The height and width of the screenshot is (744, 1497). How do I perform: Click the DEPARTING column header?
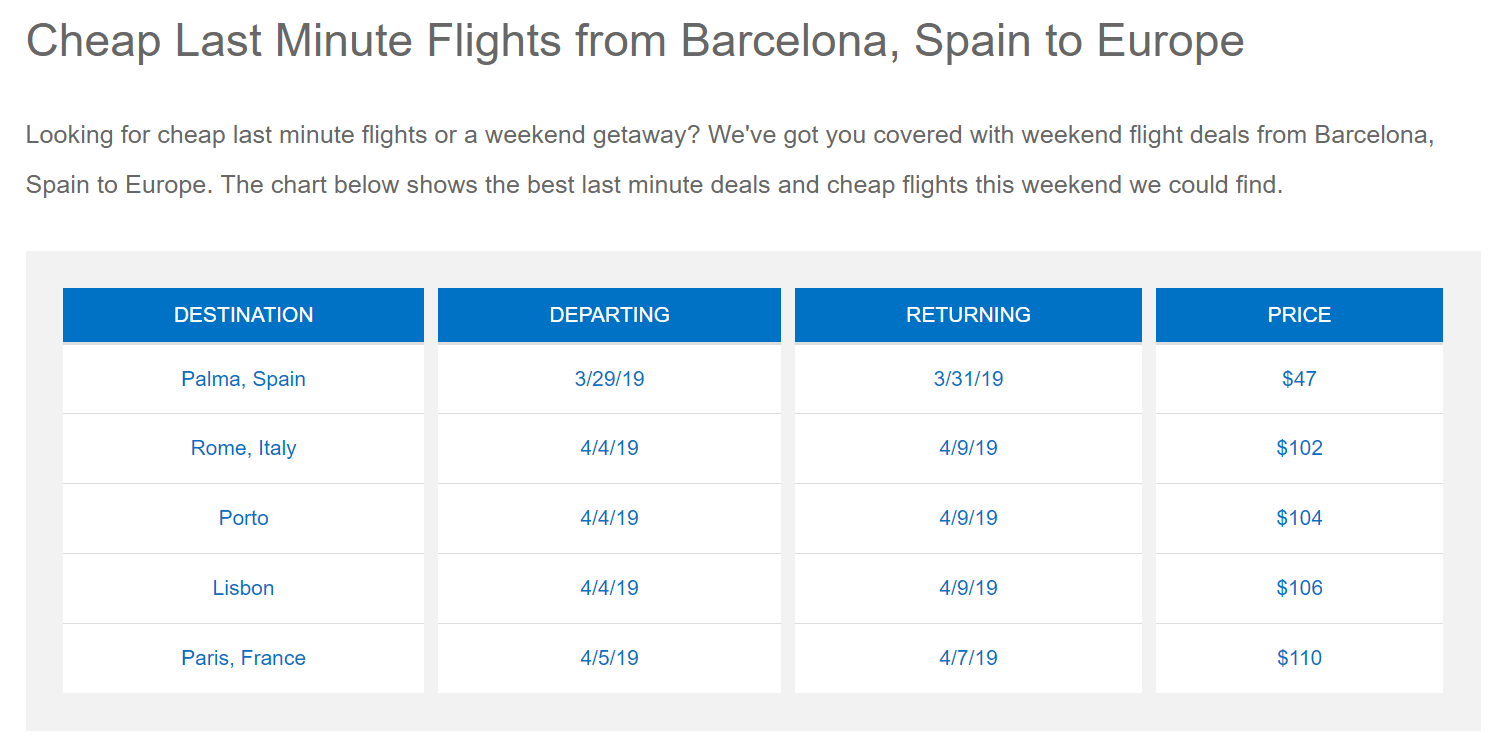[x=609, y=315]
